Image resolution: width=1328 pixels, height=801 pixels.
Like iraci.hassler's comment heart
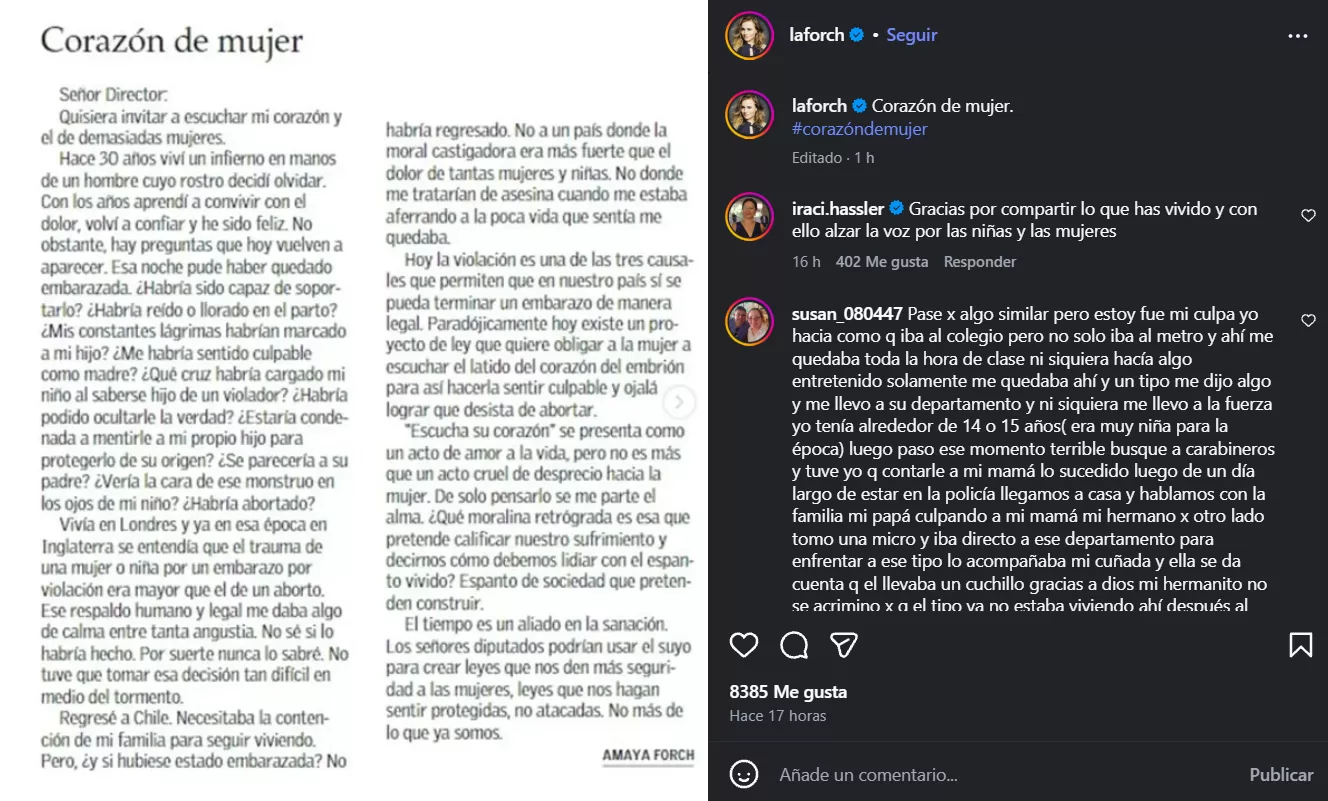1308,215
